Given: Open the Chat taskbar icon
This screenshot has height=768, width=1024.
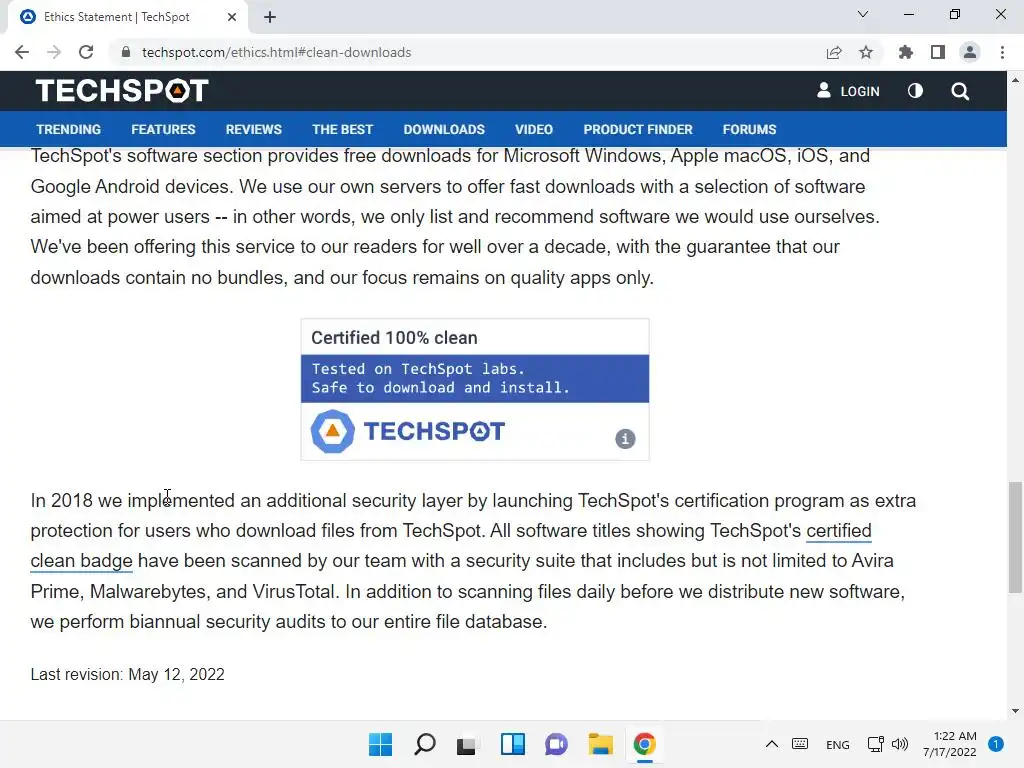Looking at the screenshot, I should (x=556, y=744).
